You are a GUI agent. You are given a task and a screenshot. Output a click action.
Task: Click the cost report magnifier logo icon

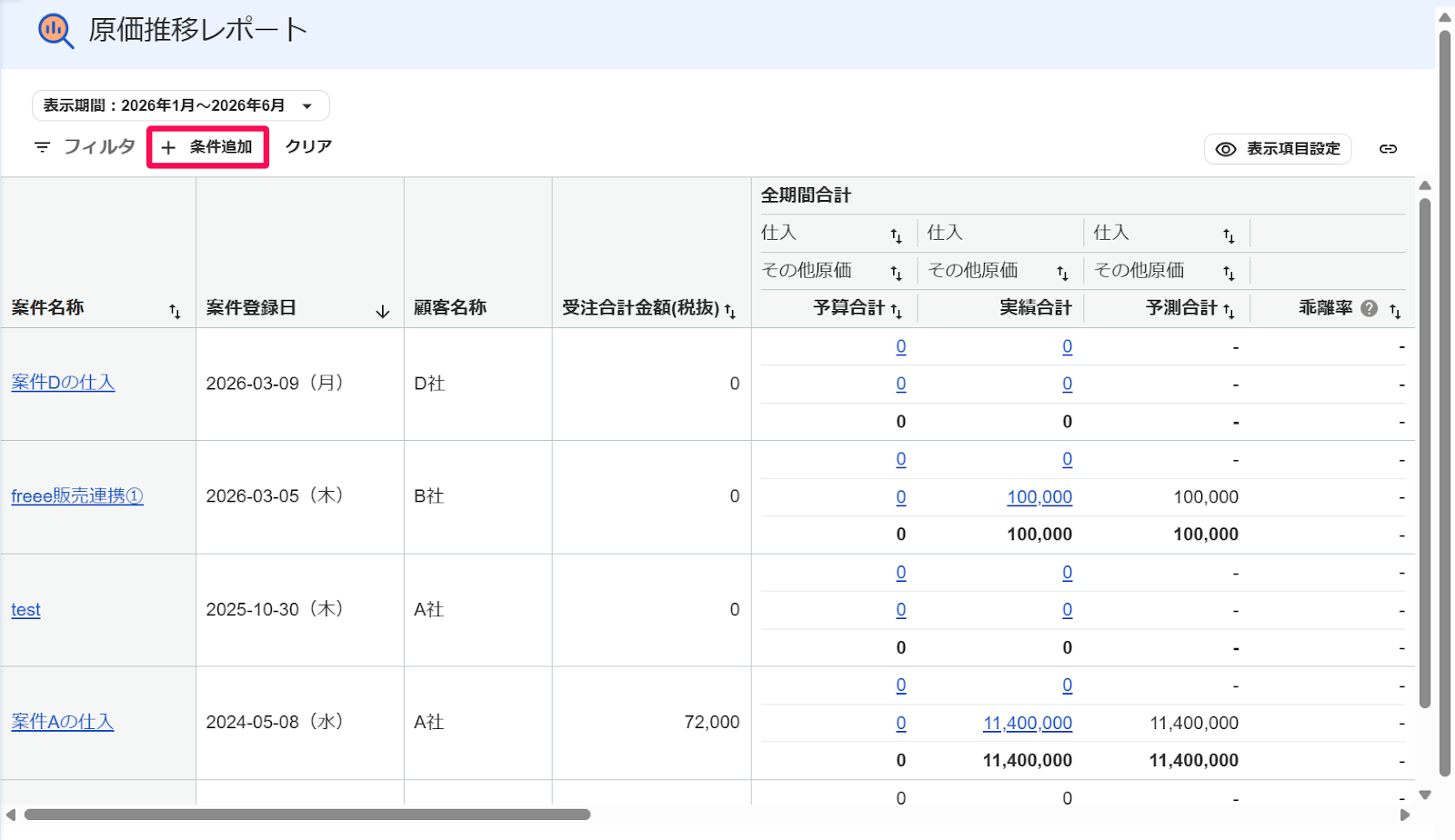55,31
